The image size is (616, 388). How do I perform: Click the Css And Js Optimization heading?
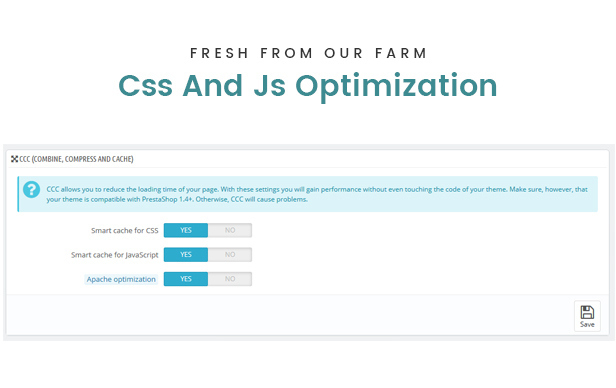click(308, 86)
